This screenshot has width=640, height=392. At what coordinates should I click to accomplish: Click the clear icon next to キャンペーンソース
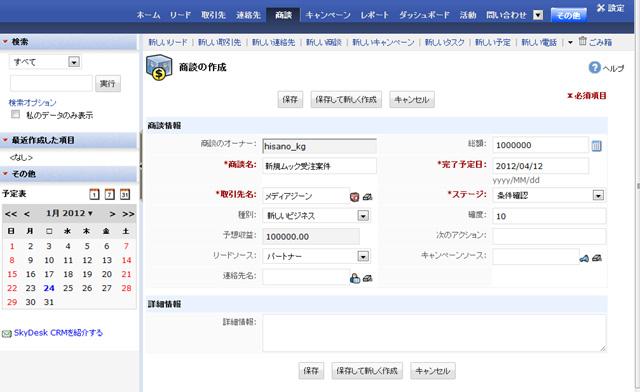pyautogui.click(x=597, y=258)
